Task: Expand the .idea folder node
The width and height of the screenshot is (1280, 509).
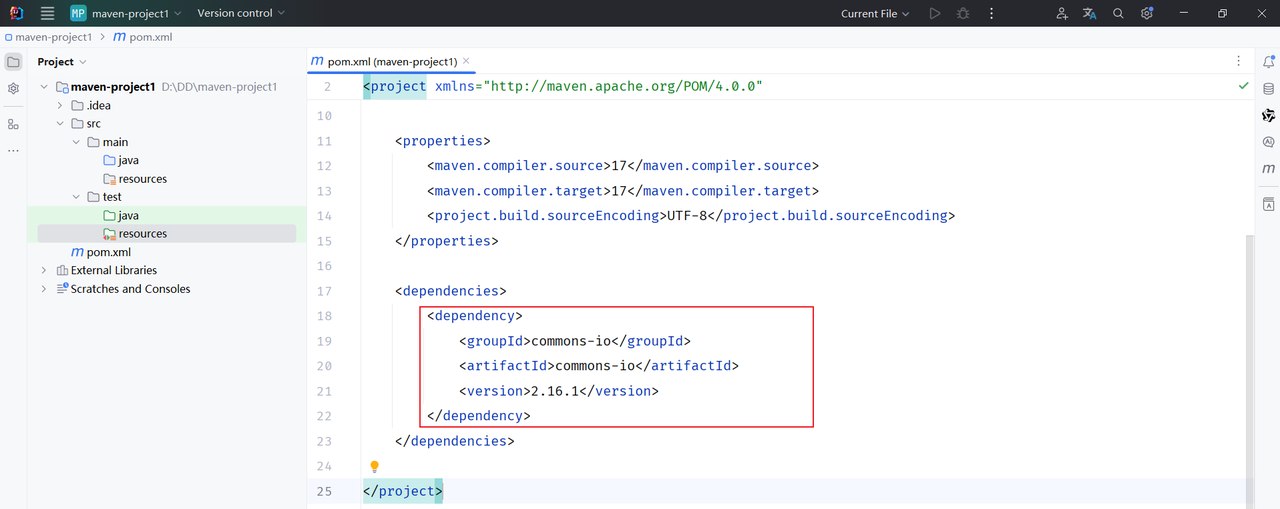Action: point(60,105)
